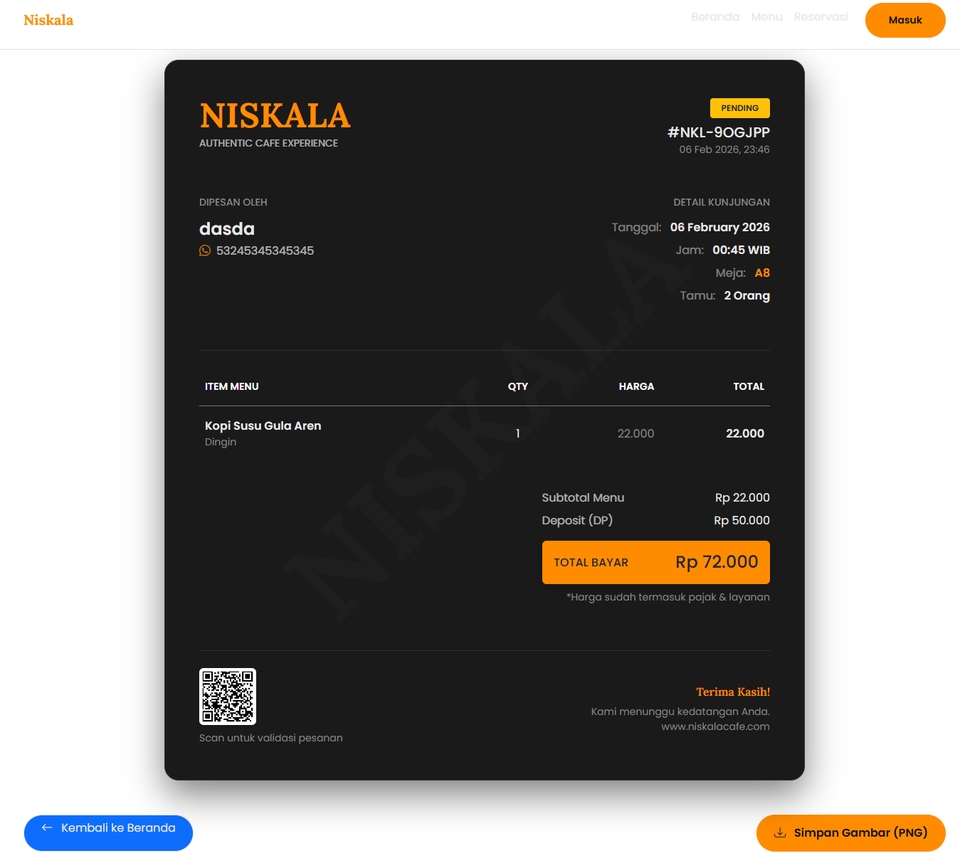Click the customer name dasda
The height and width of the screenshot is (868, 960).
pyautogui.click(x=227, y=229)
